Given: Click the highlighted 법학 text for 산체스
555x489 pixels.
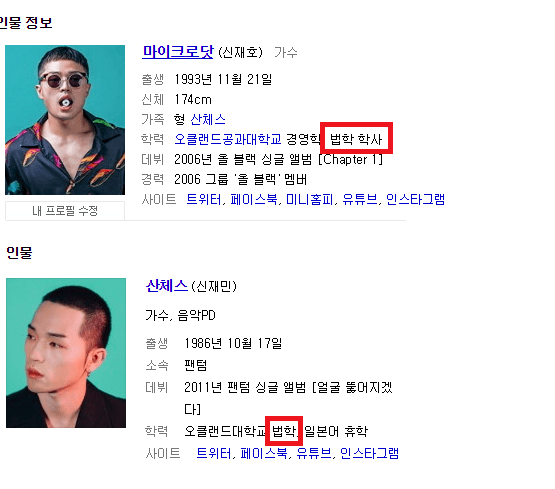Looking at the screenshot, I should click(284, 431).
